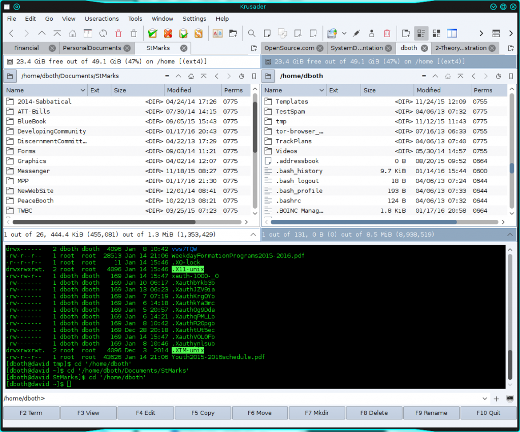Screen dimensions: 520x432
Task: Go back with toolbar left arrow
Action: tap(11, 33)
